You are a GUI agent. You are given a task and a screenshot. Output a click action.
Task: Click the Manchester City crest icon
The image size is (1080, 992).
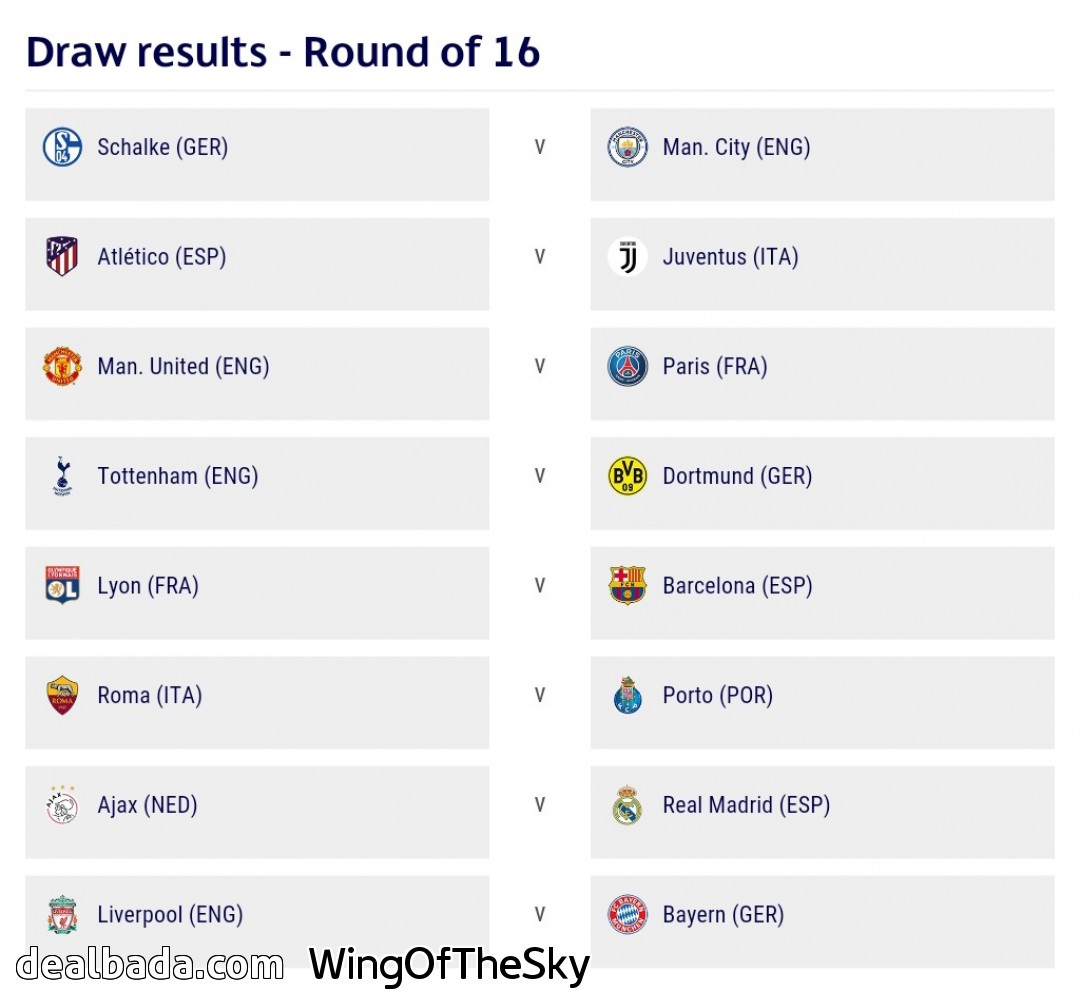point(628,147)
